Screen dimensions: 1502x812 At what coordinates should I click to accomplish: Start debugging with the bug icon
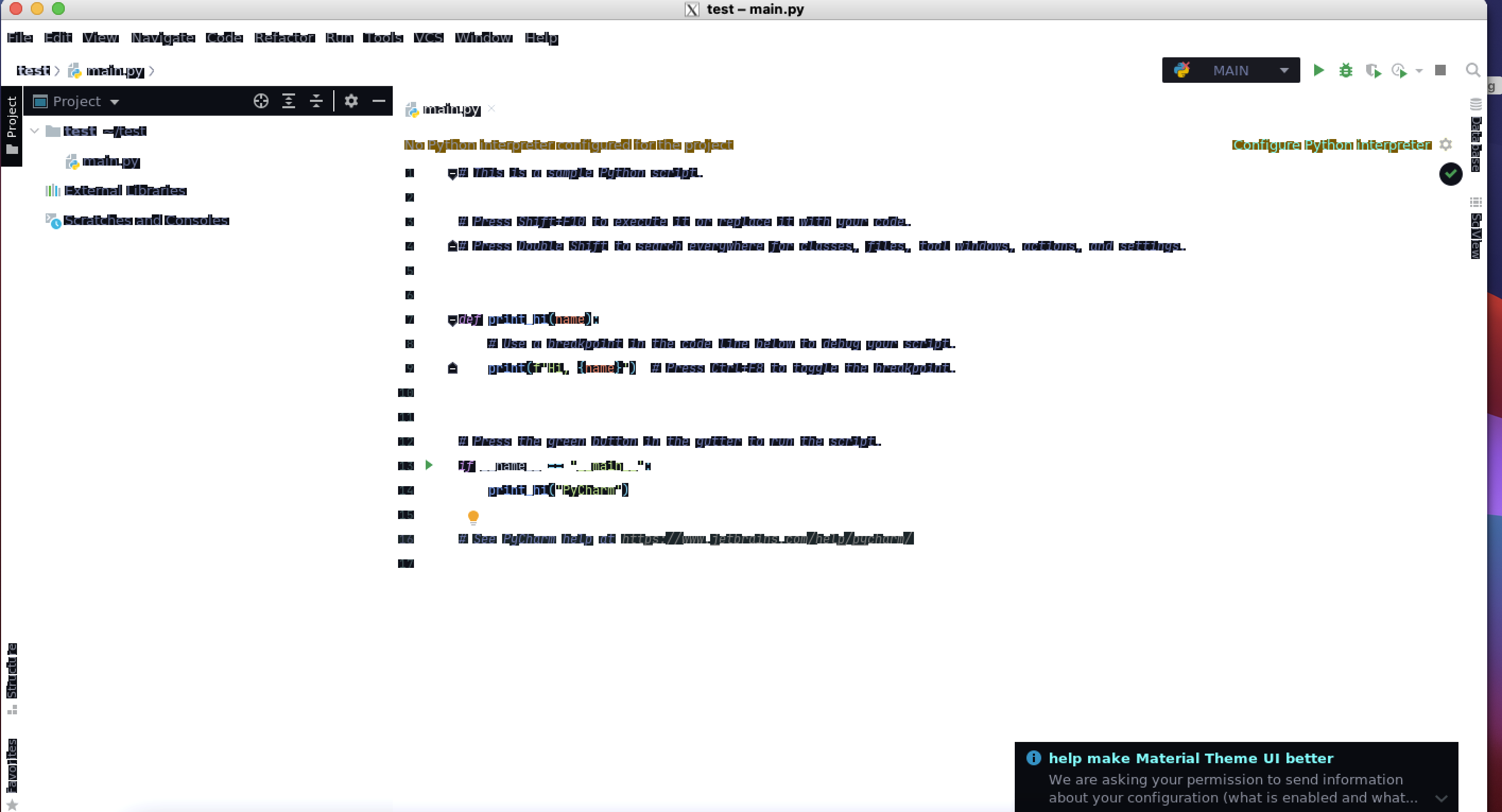pyautogui.click(x=1346, y=71)
